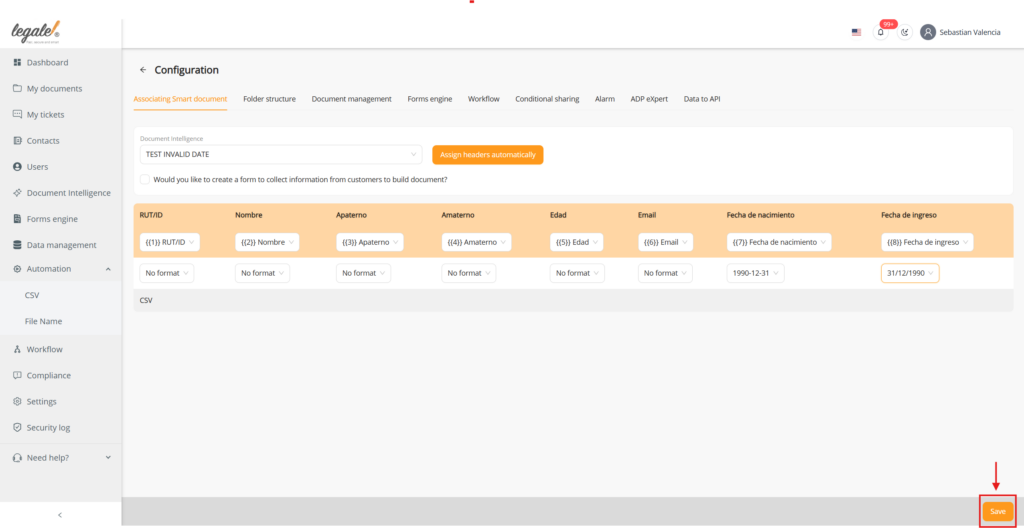
Task: Click the My tickets icon
Action: 18,114
